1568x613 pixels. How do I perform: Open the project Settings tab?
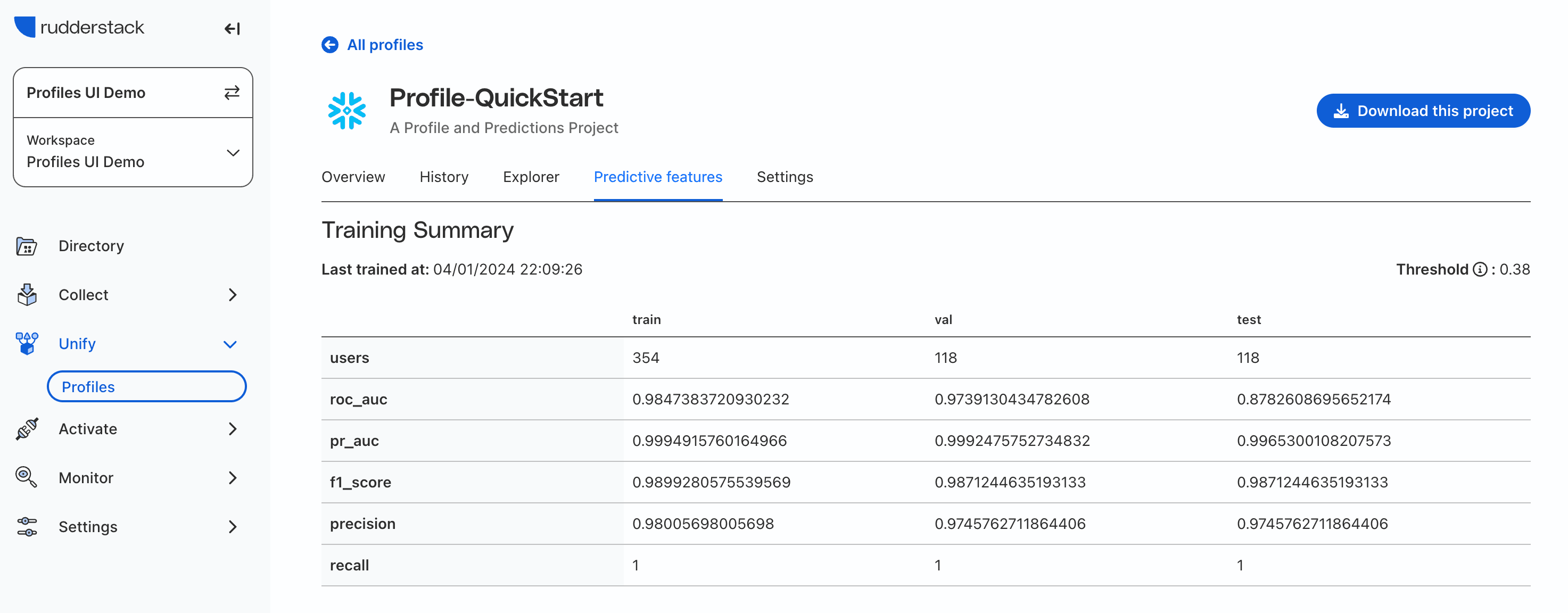[785, 177]
